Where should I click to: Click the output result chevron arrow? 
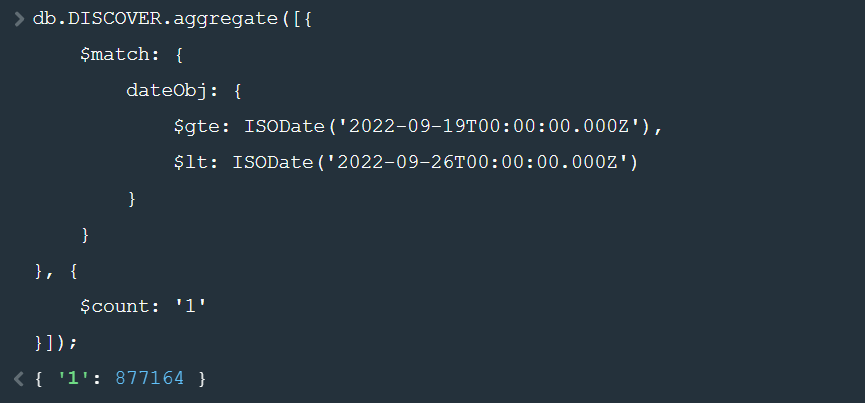18,378
